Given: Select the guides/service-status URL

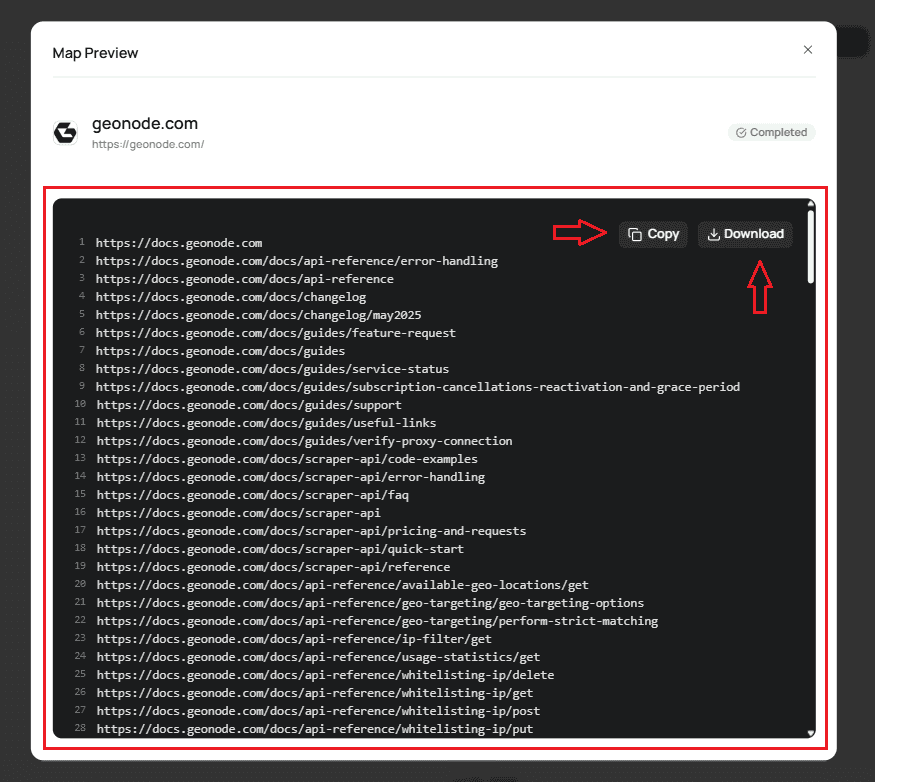Looking at the screenshot, I should point(272,369).
